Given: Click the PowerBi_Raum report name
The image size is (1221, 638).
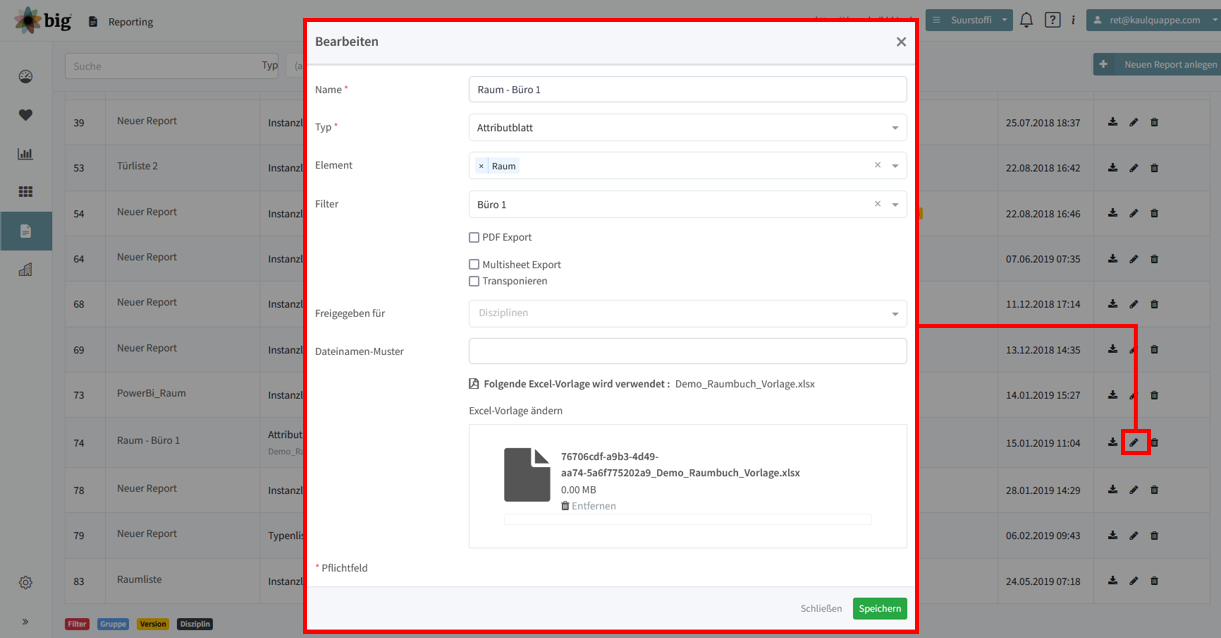Looking at the screenshot, I should [152, 393].
